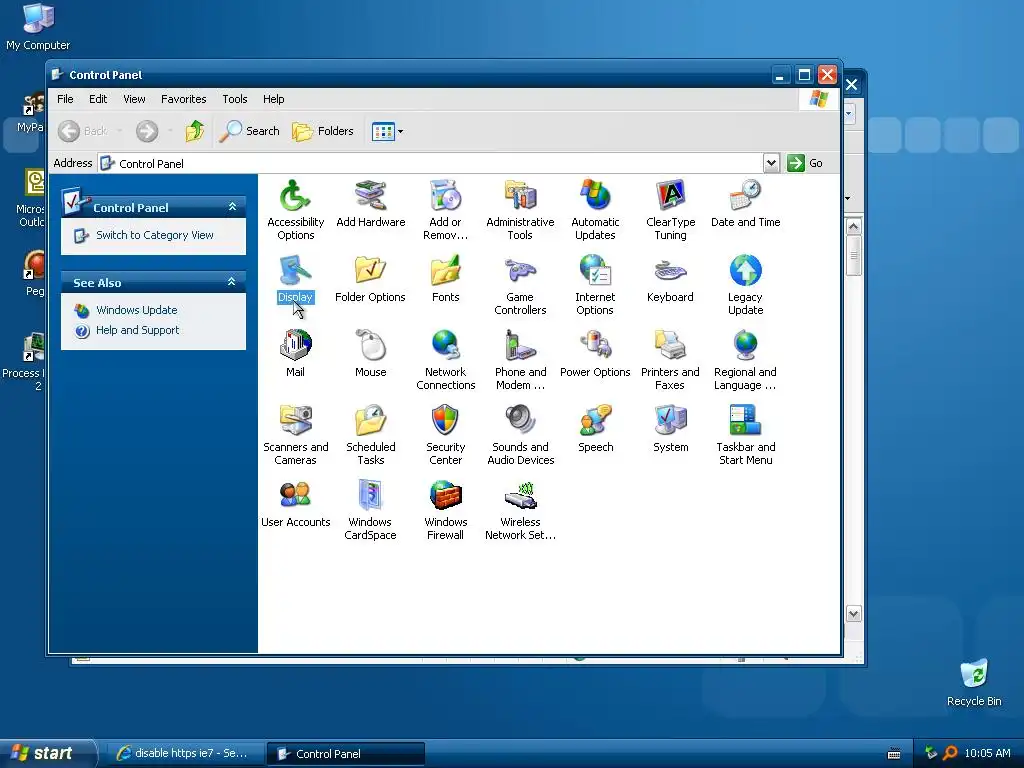Click the Up folder toolbar button
Image resolution: width=1024 pixels, height=768 pixels.
point(194,131)
